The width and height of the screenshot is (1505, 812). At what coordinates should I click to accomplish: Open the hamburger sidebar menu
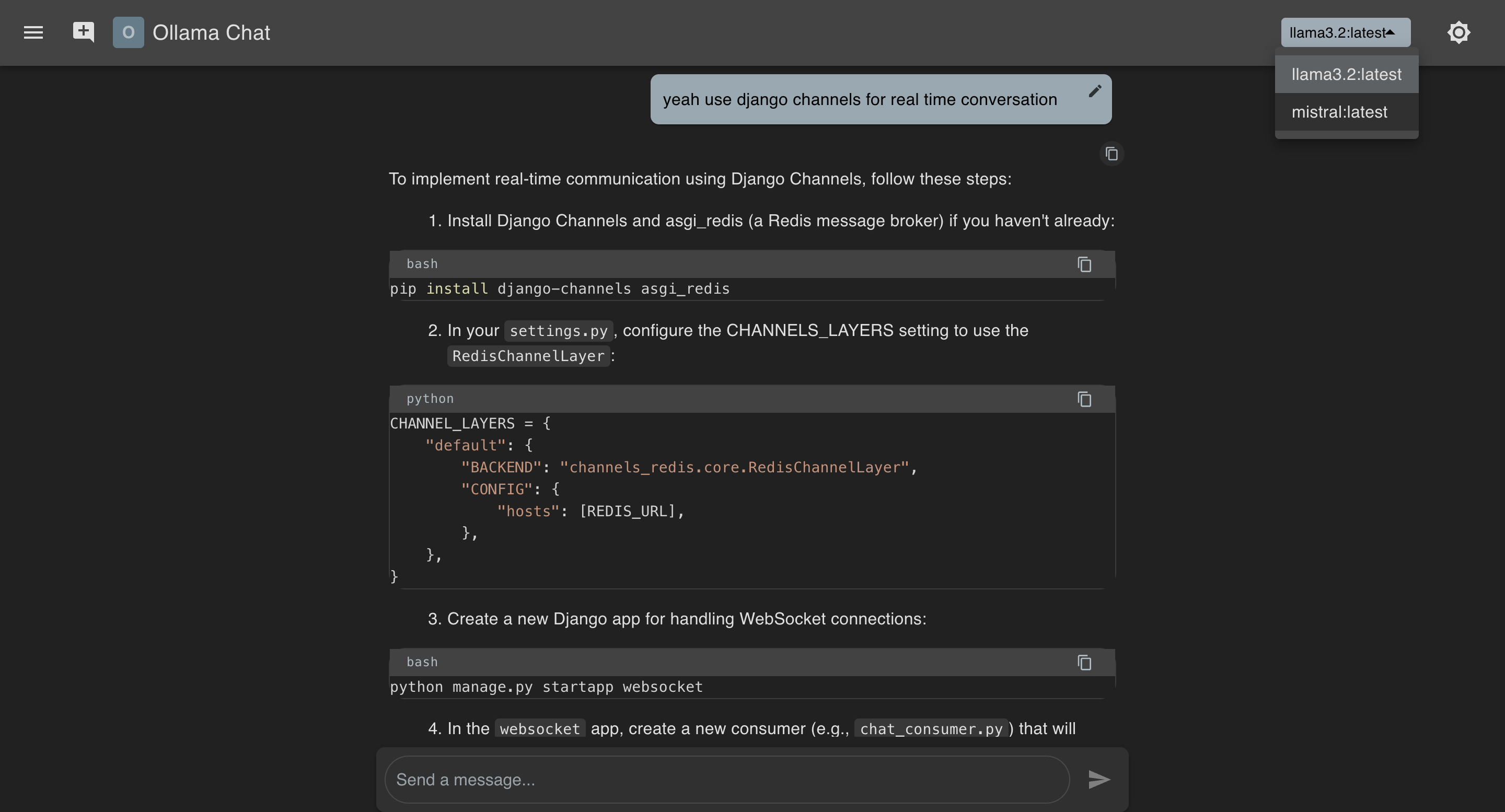[x=33, y=32]
